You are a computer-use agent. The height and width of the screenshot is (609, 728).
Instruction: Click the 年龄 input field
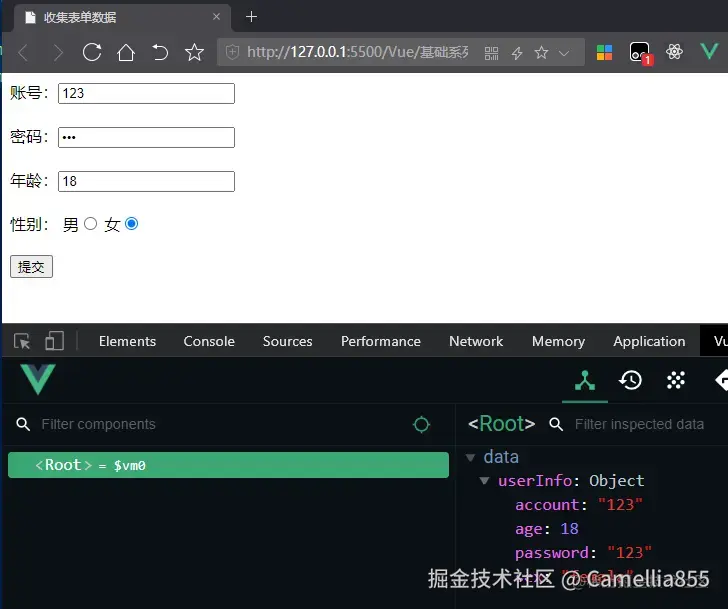point(146,181)
